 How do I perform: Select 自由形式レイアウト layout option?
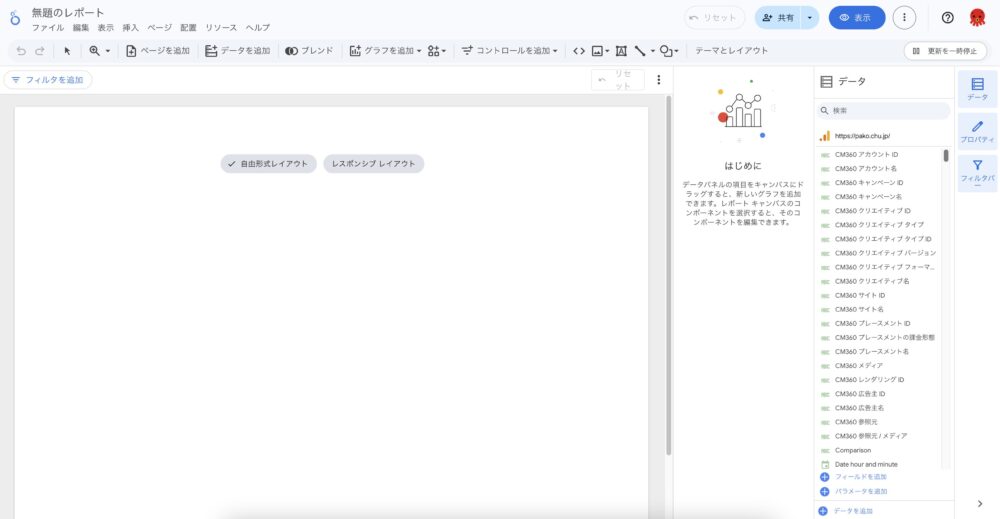coord(268,163)
